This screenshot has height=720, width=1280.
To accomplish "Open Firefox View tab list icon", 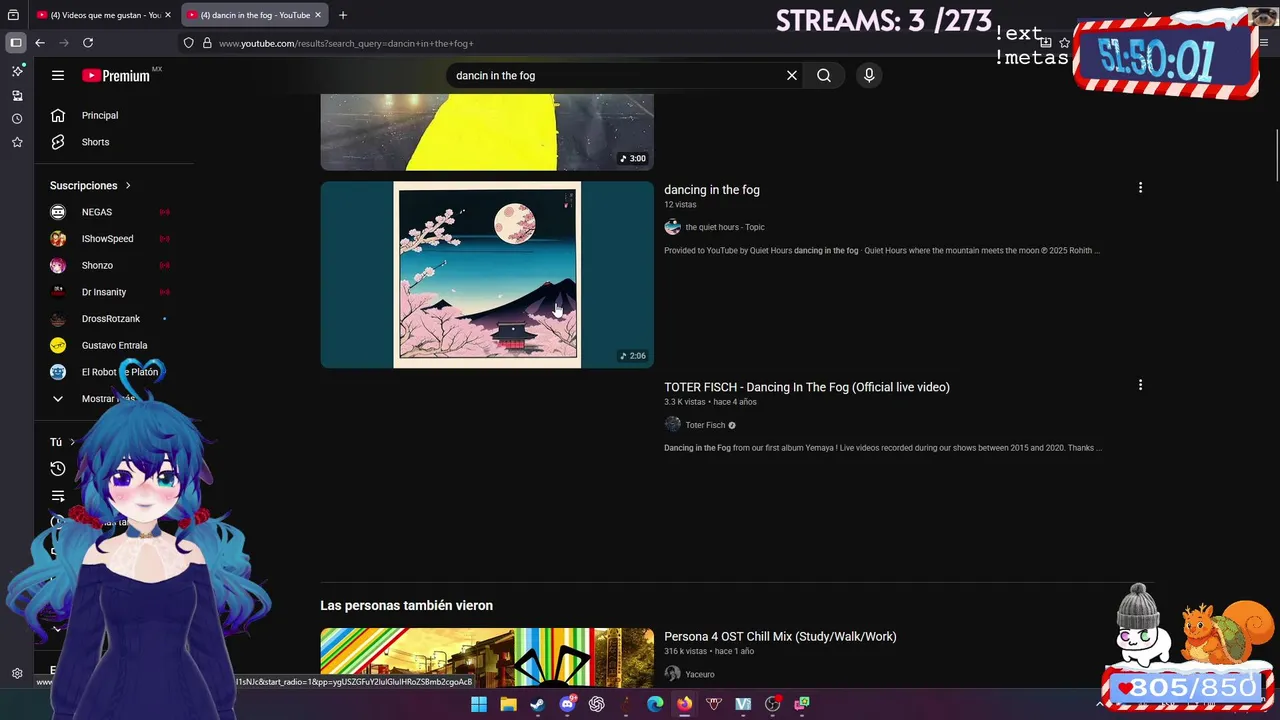I will click(x=13, y=15).
